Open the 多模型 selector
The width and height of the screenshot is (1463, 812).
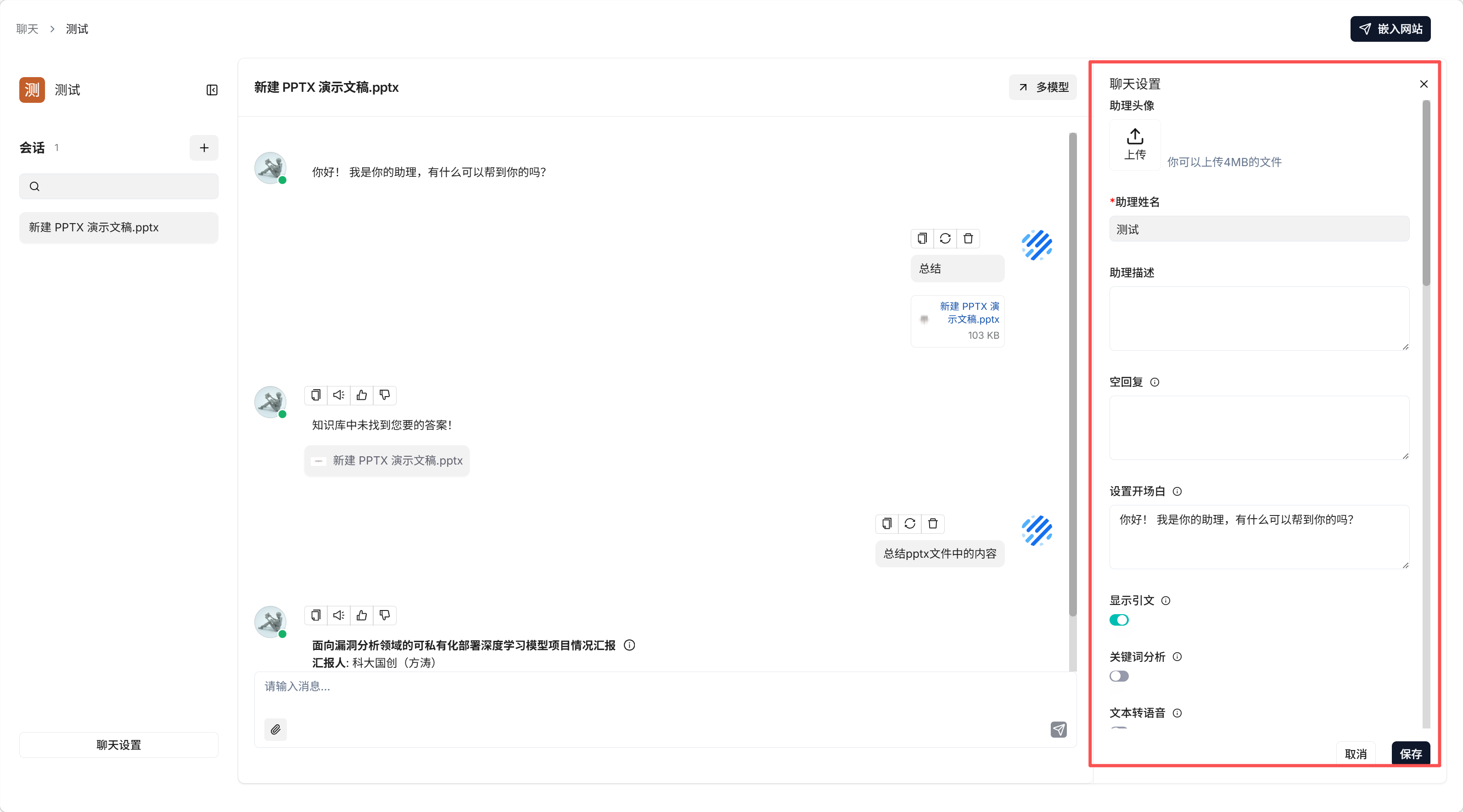click(x=1043, y=87)
